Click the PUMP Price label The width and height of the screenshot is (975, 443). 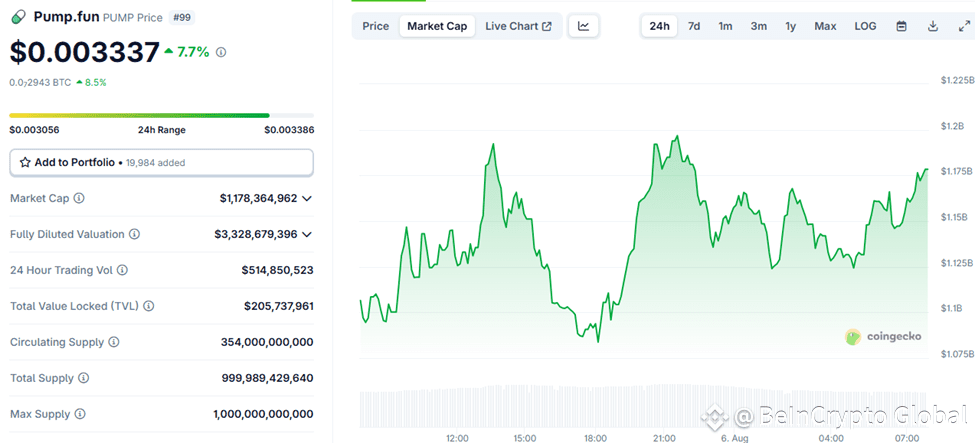[132, 17]
